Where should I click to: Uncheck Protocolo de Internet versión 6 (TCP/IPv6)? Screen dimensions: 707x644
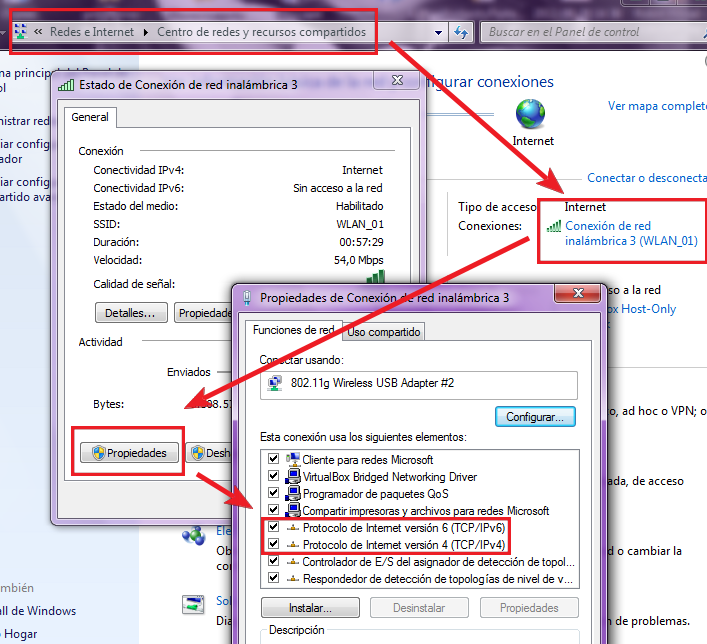(x=273, y=528)
